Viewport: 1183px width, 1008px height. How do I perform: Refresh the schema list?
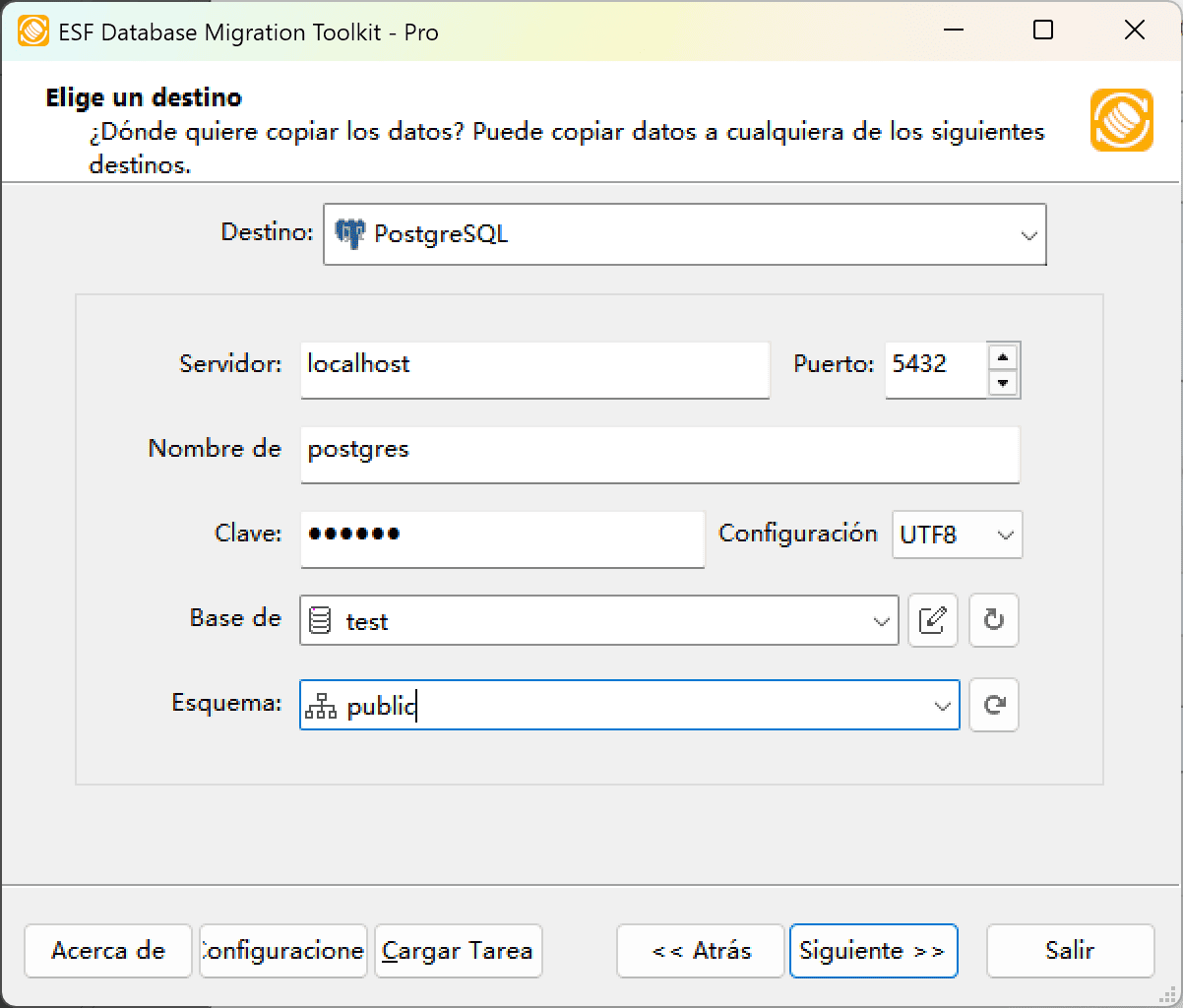point(993,705)
